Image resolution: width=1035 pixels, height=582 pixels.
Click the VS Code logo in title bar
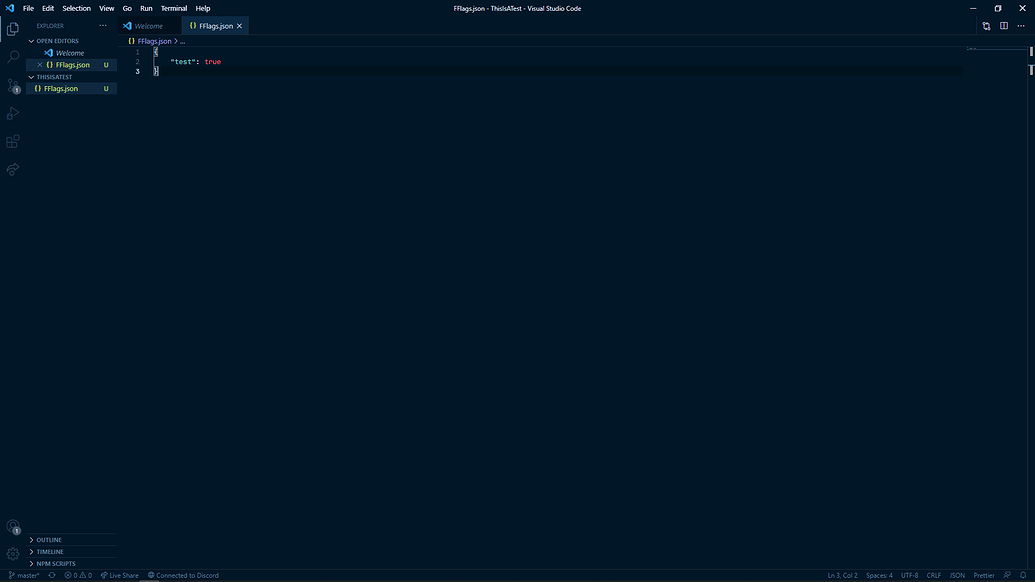(x=10, y=9)
